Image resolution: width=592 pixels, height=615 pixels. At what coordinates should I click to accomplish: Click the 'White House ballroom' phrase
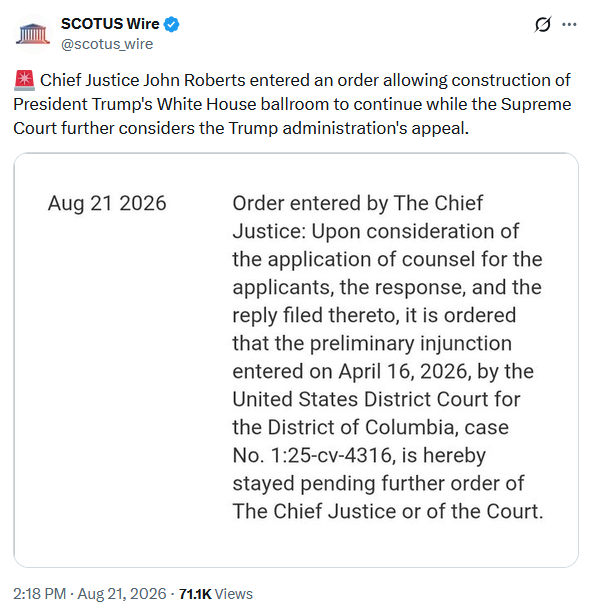243,104
